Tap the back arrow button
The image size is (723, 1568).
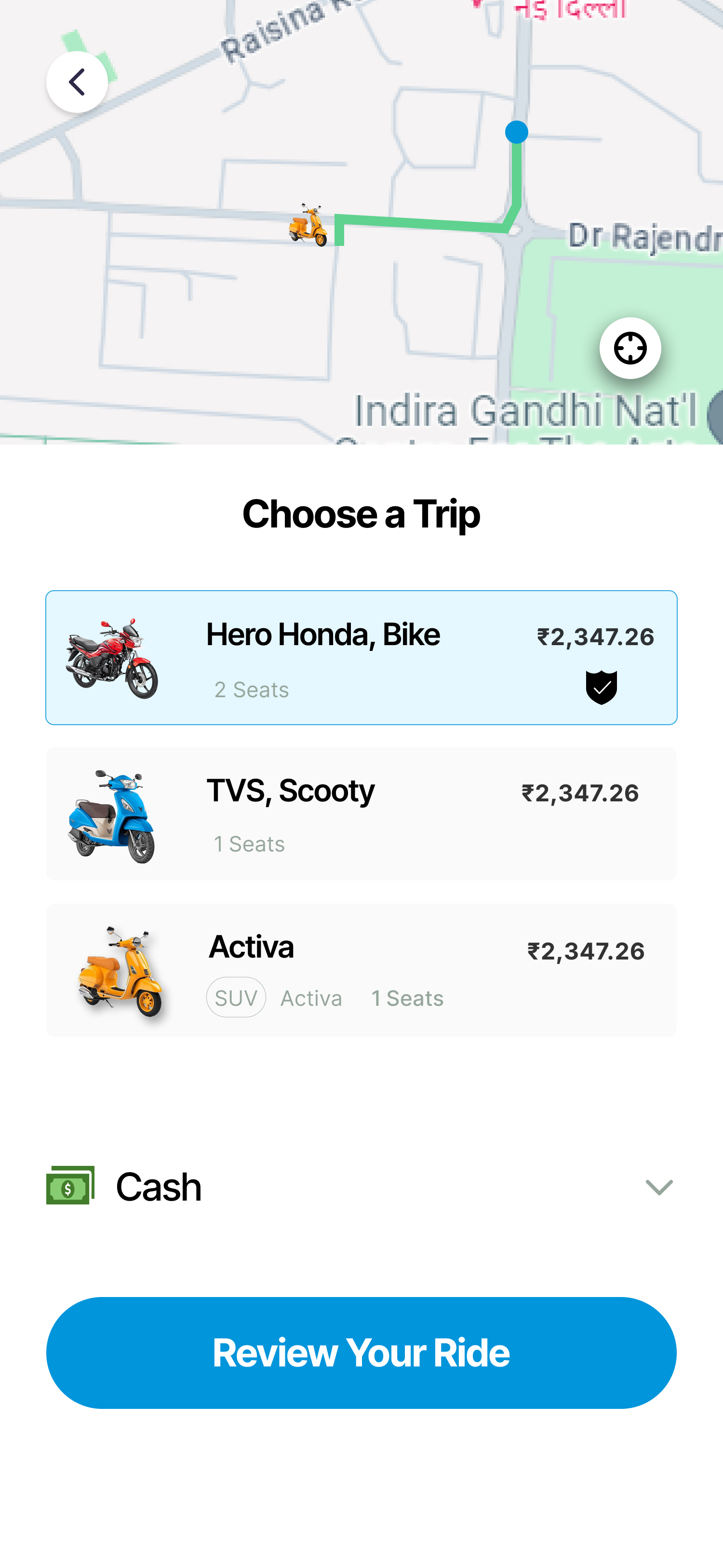[77, 82]
